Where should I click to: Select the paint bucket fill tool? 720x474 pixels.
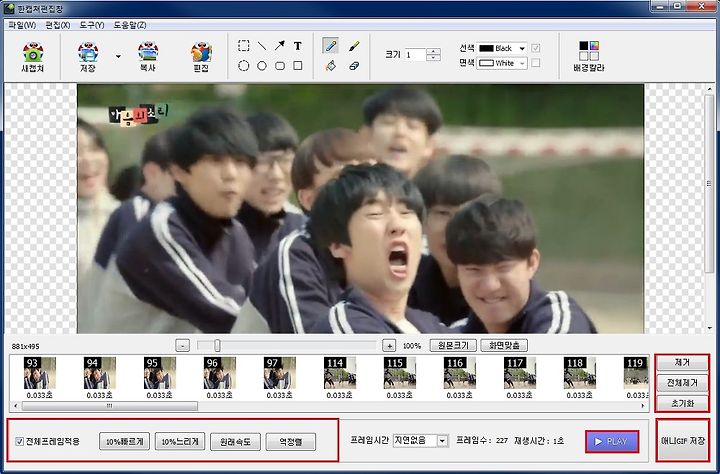coord(331,66)
